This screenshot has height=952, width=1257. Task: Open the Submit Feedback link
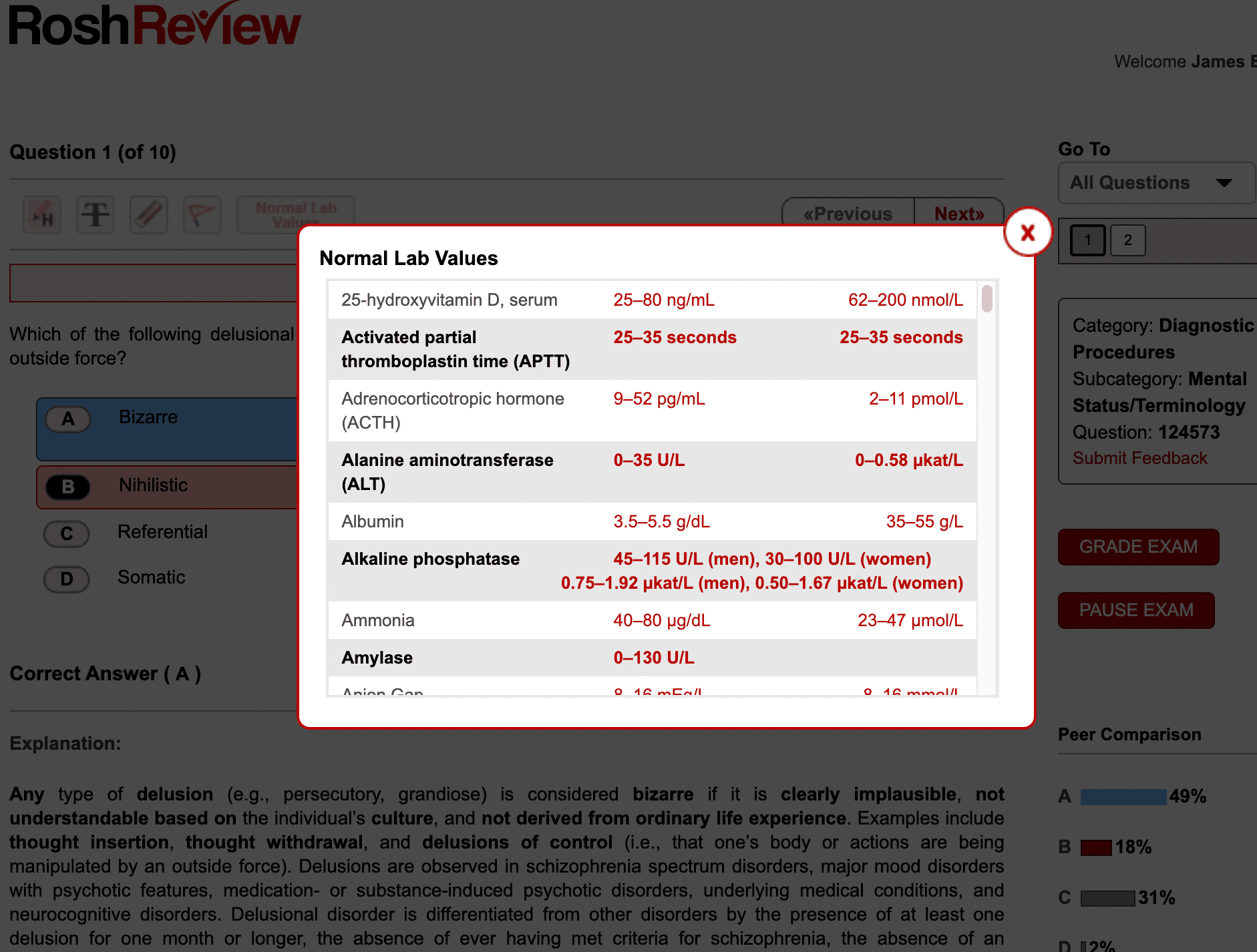click(x=1139, y=459)
